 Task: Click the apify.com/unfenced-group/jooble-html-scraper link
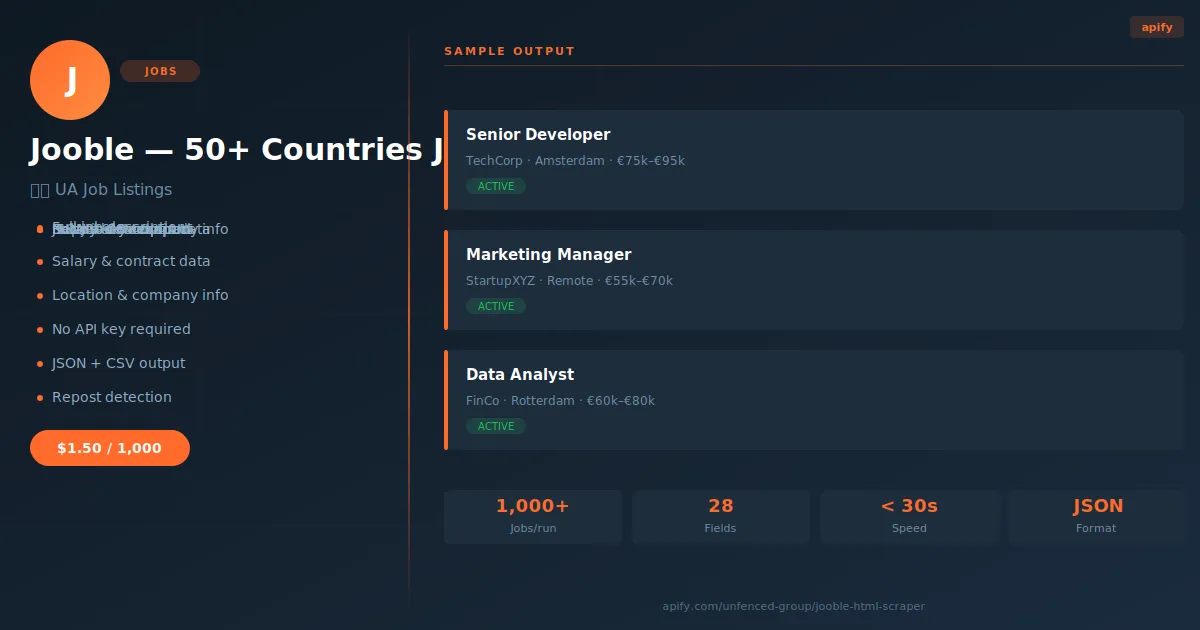coord(793,606)
